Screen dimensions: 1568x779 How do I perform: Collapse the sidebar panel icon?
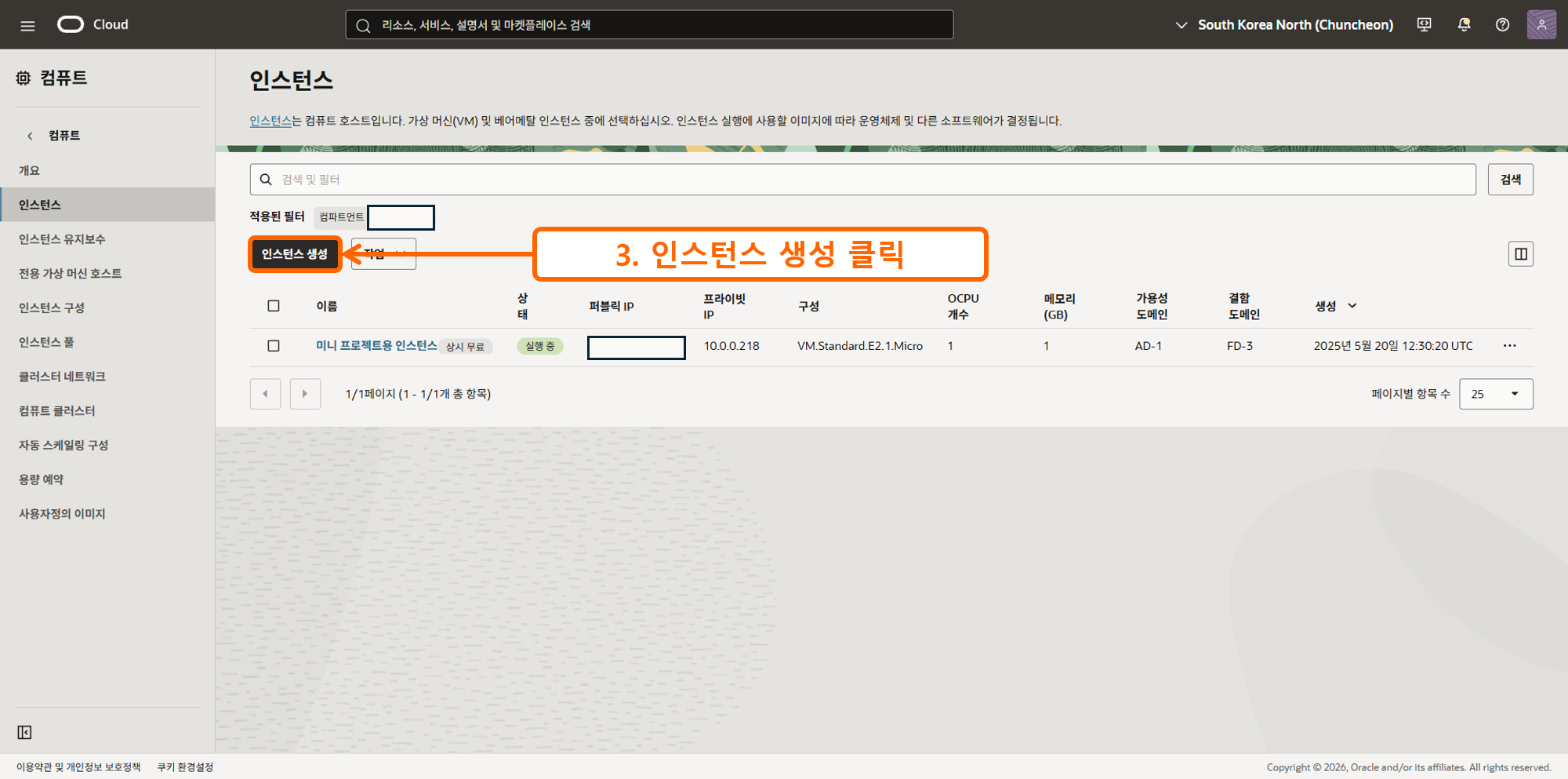coord(24,732)
